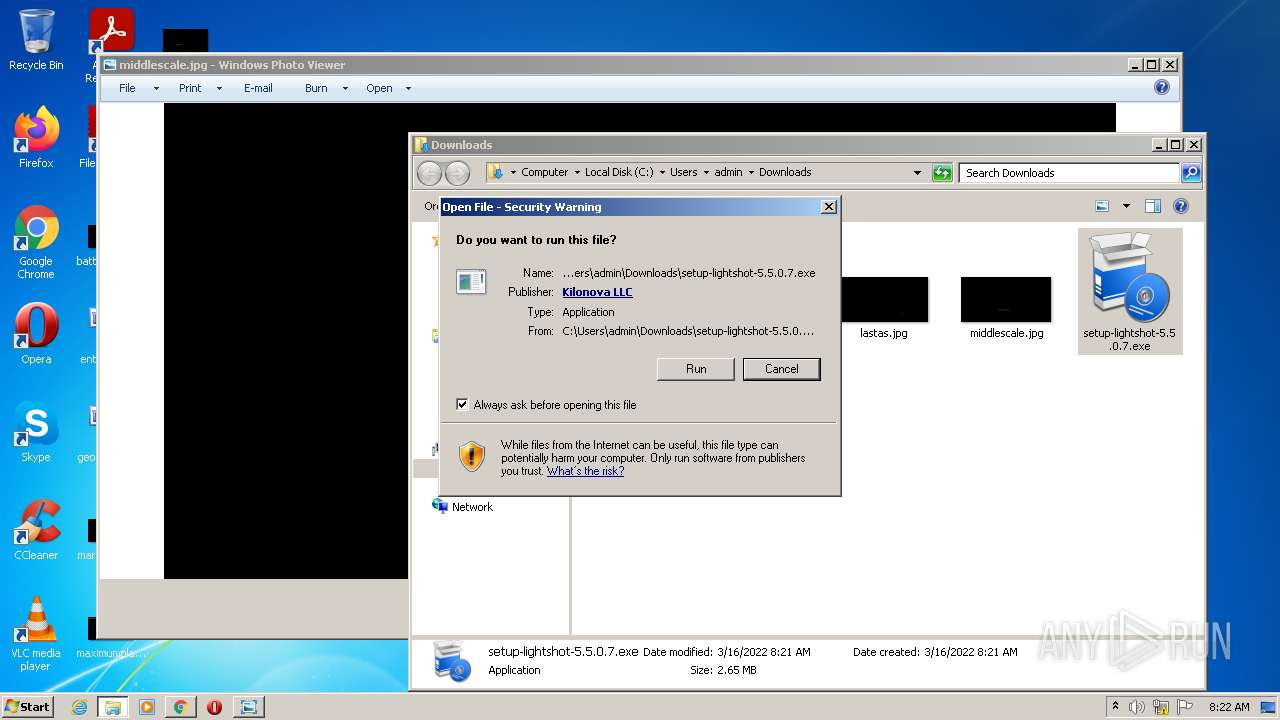Click the Search Downloads input field
Viewport: 1280px width, 720px height.
pos(1069,172)
